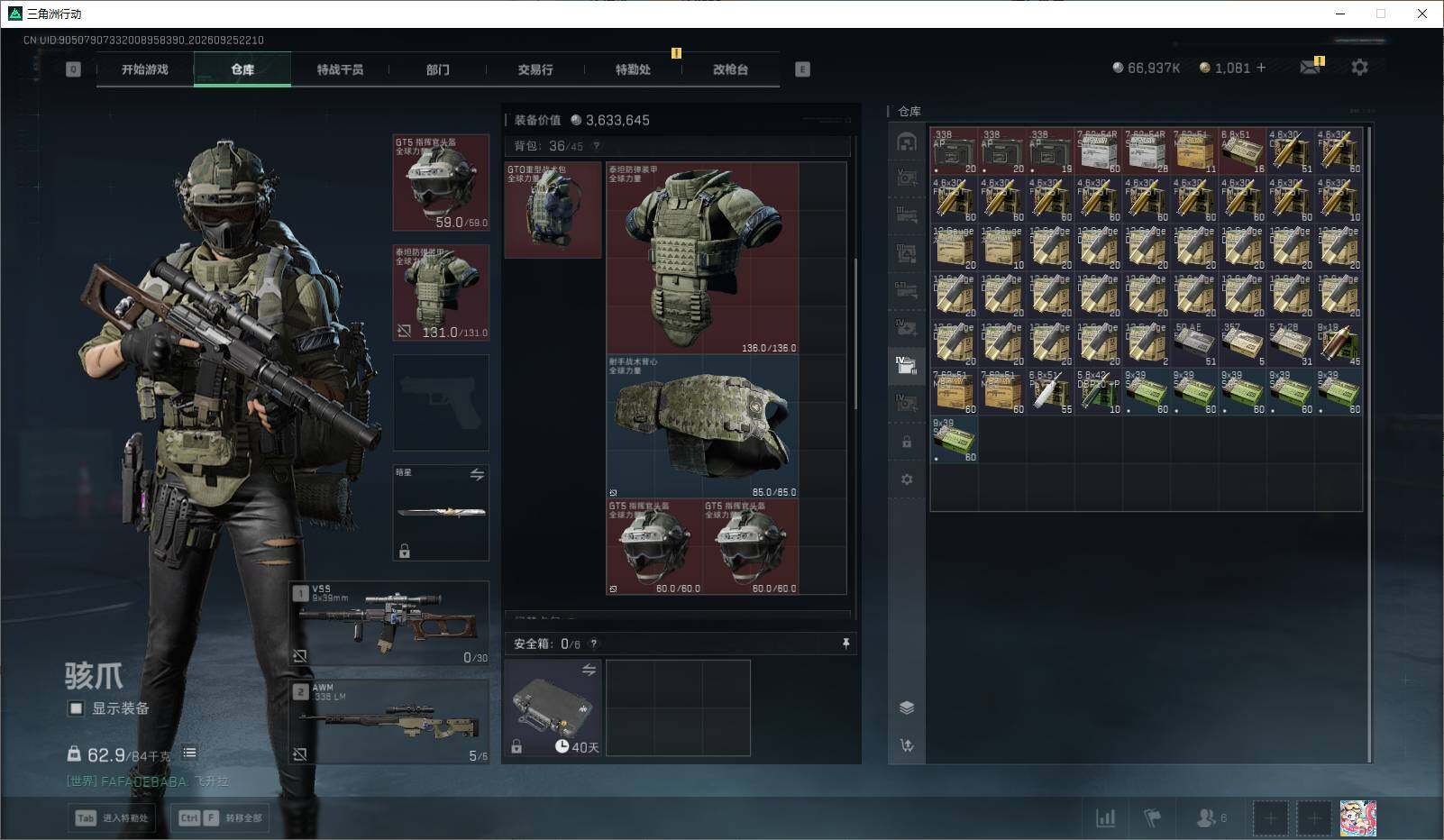Click the empty pistol slot
The width and height of the screenshot is (1444, 840).
(x=441, y=402)
